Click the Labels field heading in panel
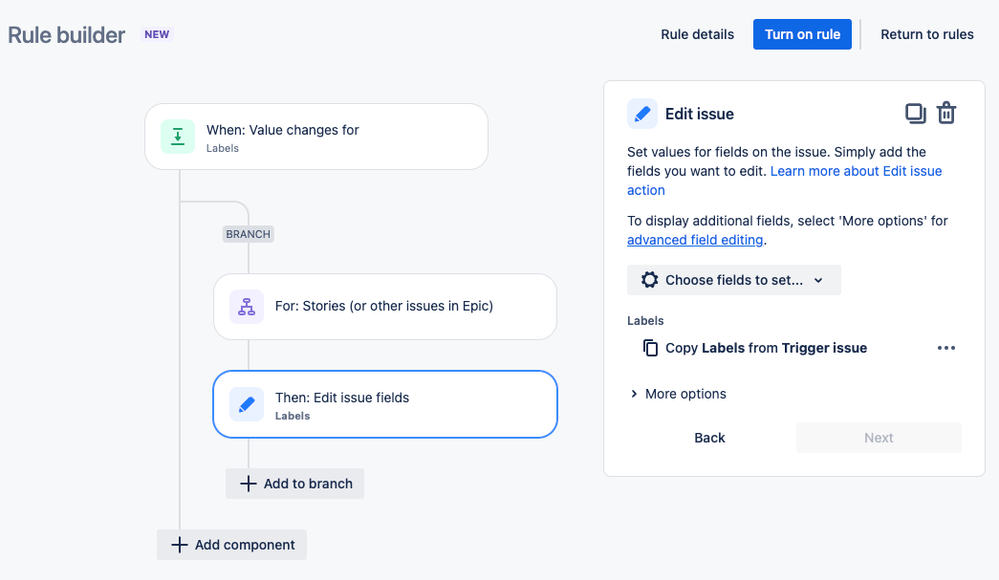Viewport: 999px width, 580px height. coord(645,321)
